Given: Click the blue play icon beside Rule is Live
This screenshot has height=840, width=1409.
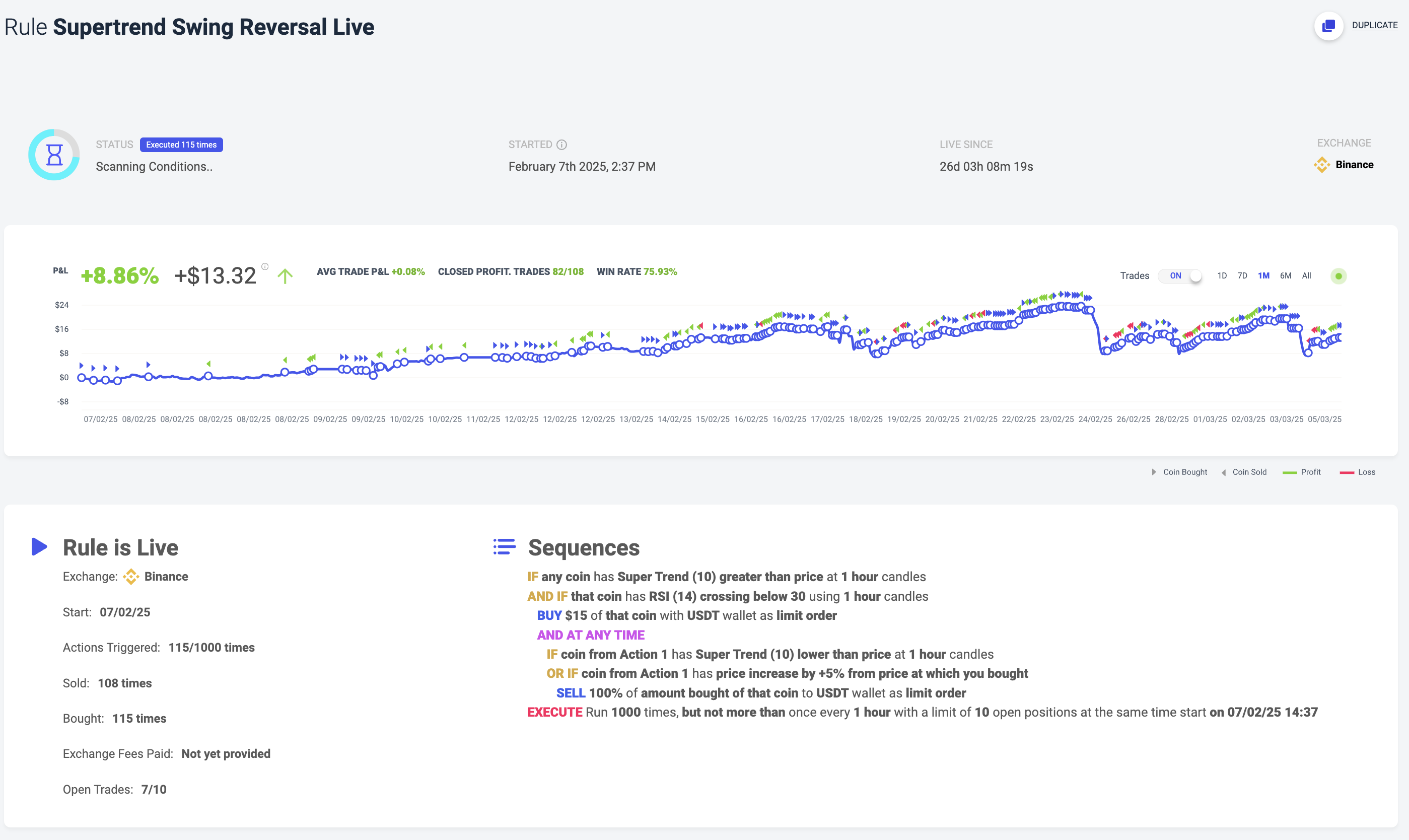Looking at the screenshot, I should pyautogui.click(x=39, y=547).
